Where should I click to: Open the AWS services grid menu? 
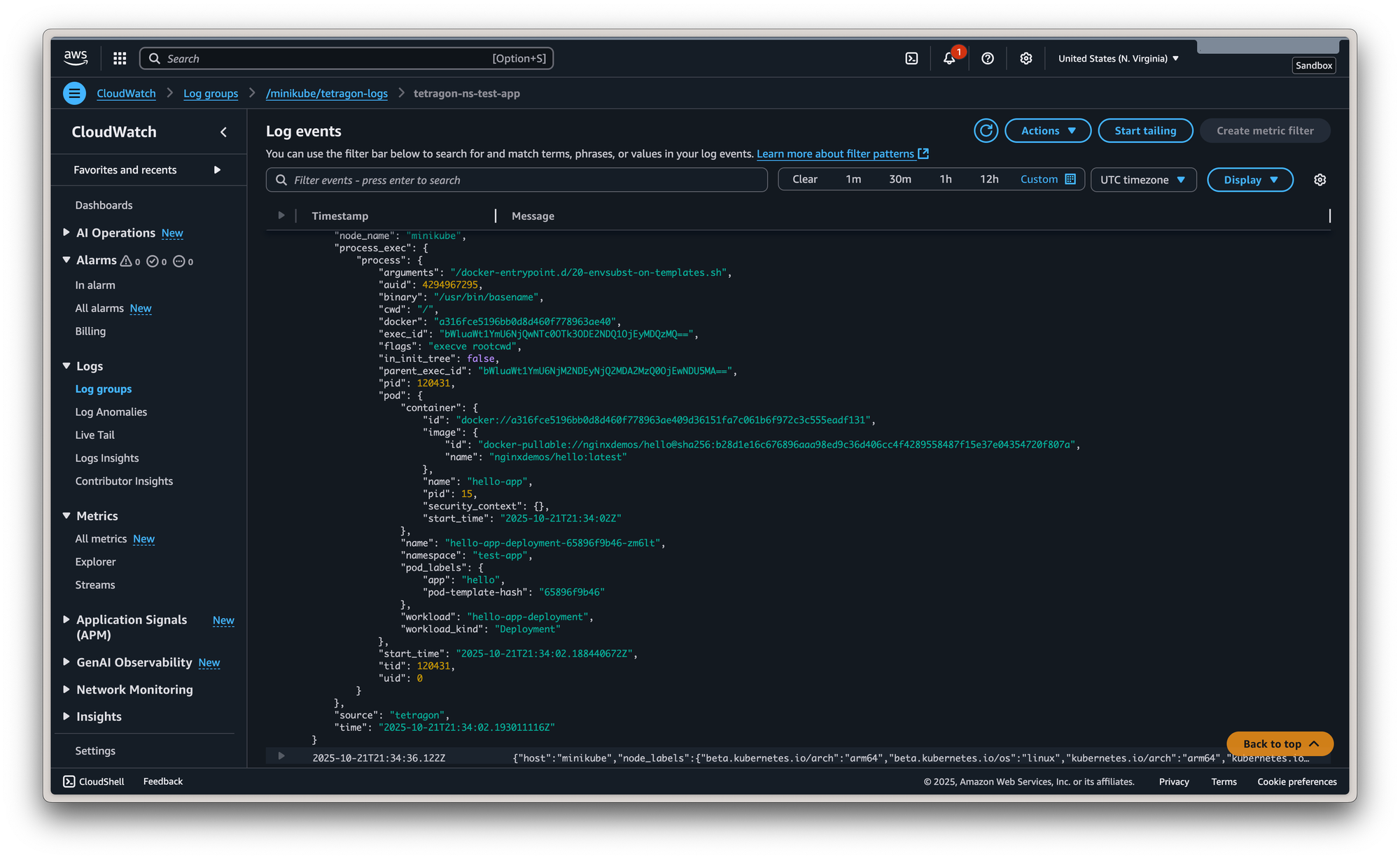click(119, 59)
